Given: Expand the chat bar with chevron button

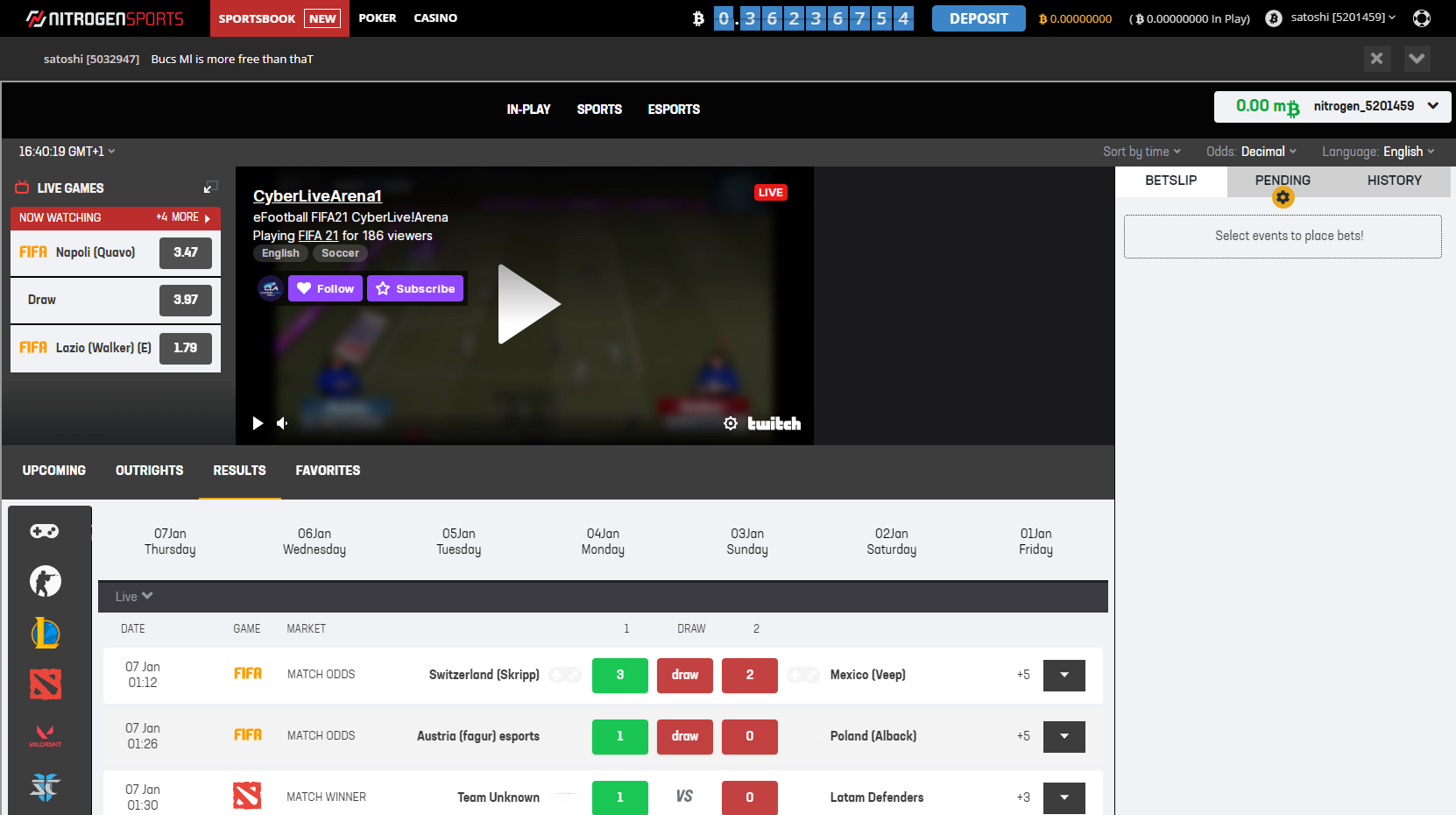Looking at the screenshot, I should (x=1417, y=59).
